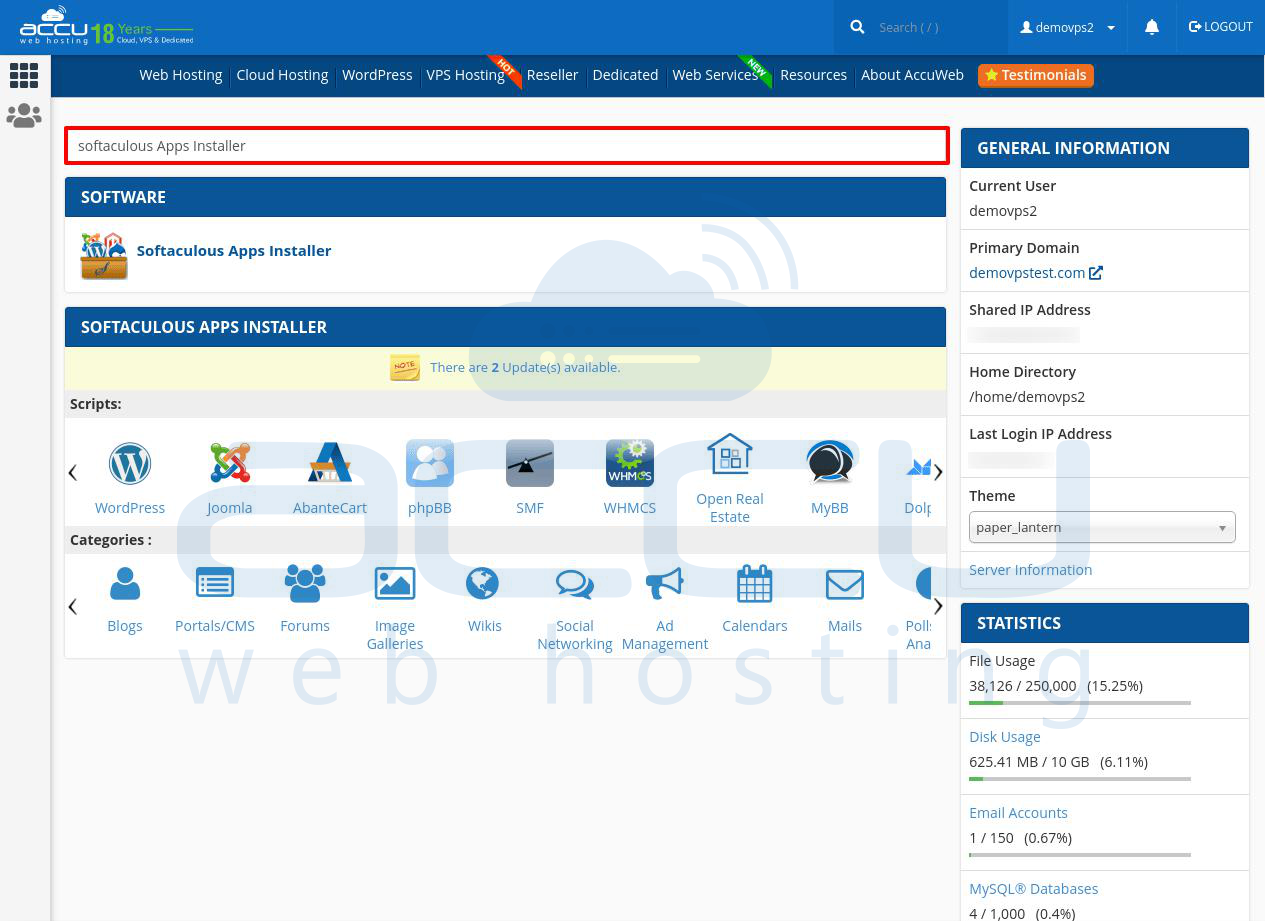Open the Calendars category icon
This screenshot has width=1265, height=921.
[755, 584]
